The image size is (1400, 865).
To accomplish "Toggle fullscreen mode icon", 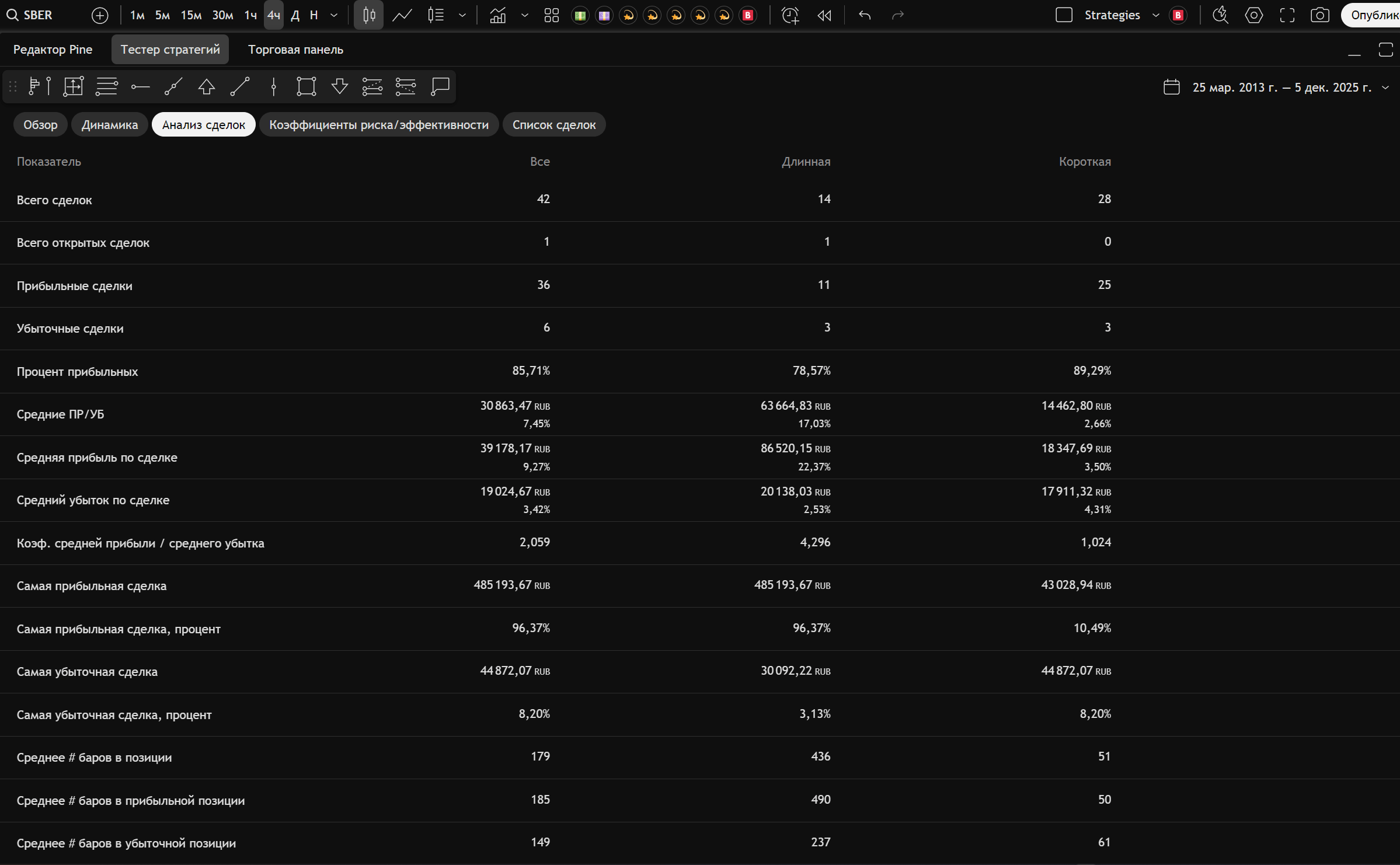I will coord(1287,16).
